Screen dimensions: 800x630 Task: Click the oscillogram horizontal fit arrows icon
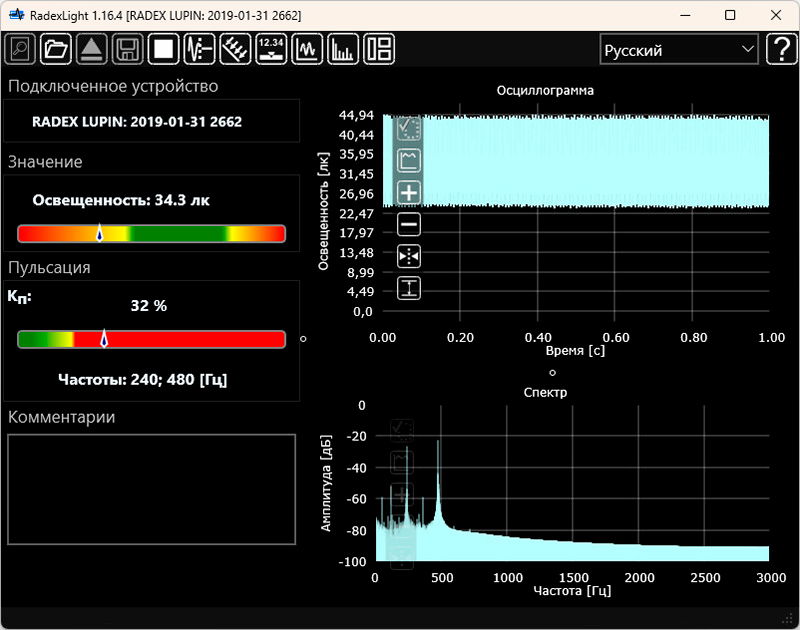click(x=409, y=256)
